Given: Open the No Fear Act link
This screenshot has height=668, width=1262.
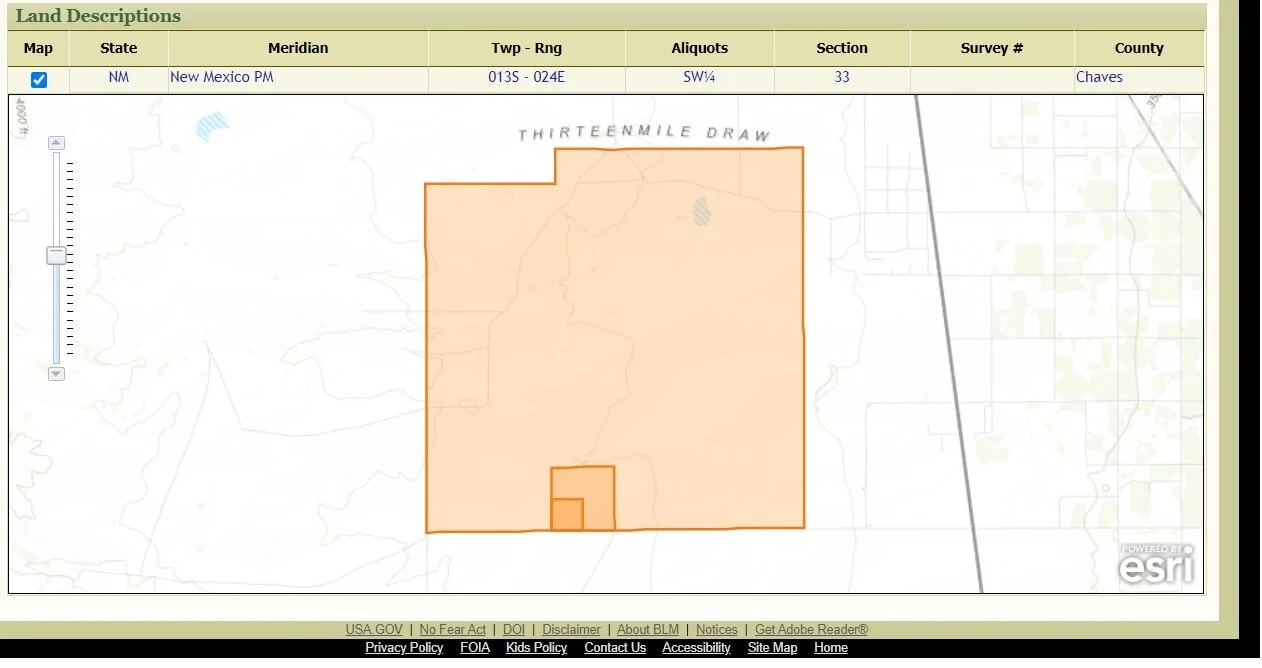Looking at the screenshot, I should point(453,629).
